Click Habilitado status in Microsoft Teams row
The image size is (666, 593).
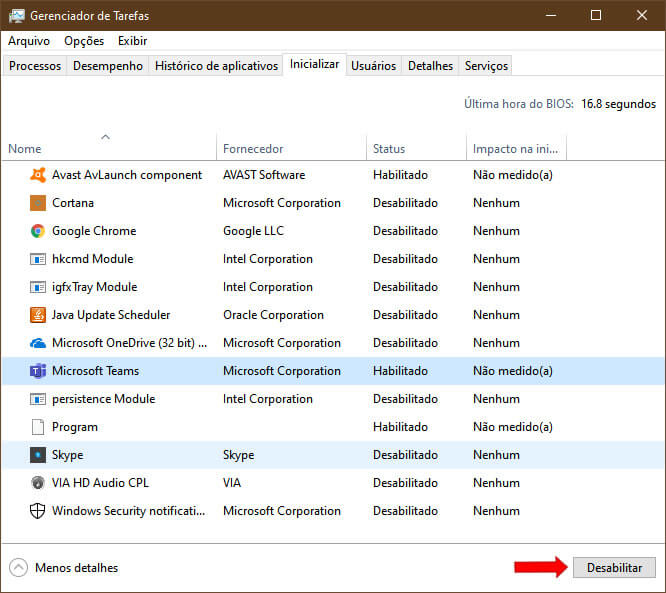[x=401, y=371]
